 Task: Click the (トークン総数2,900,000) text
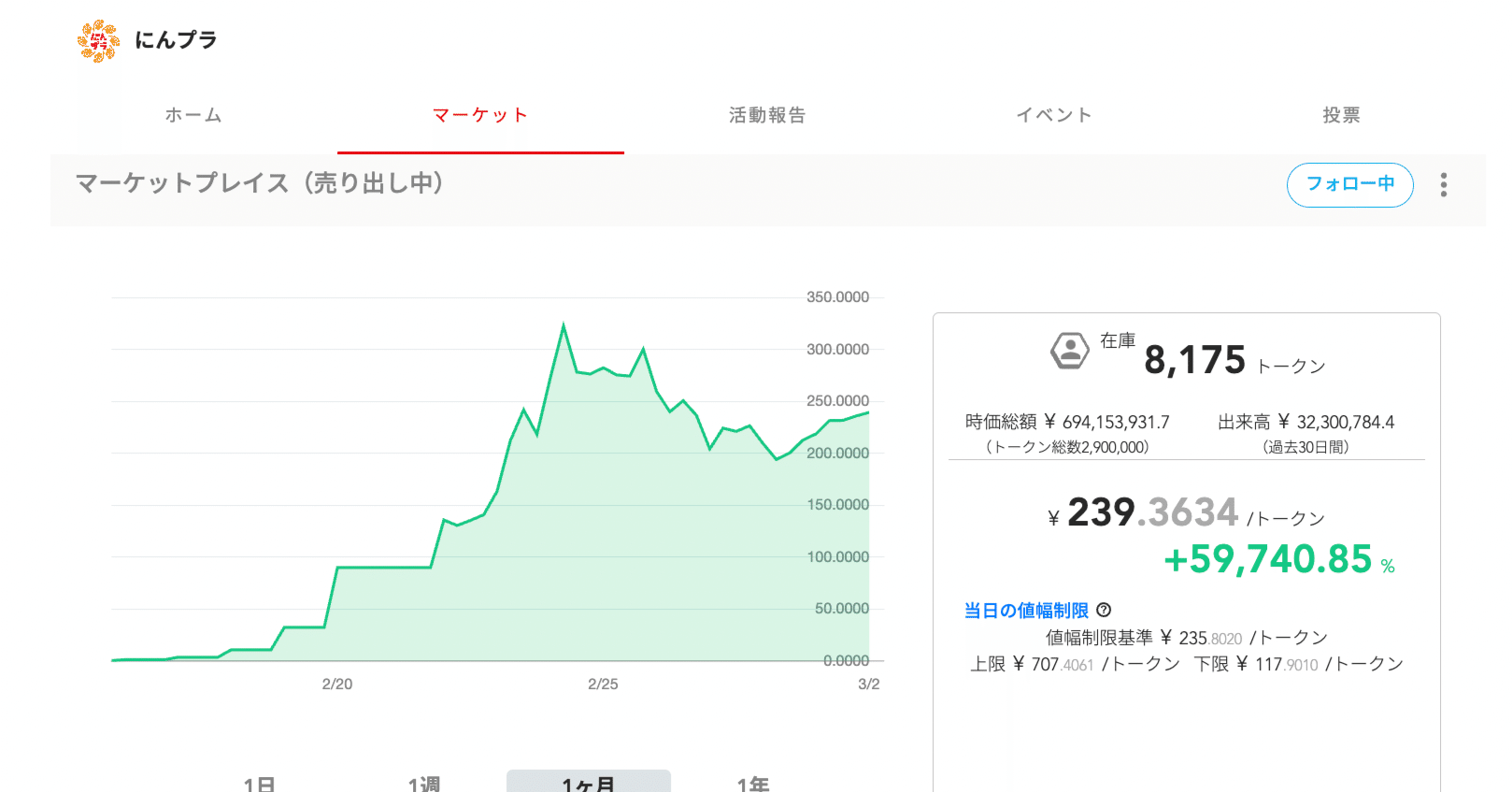click(x=1067, y=447)
